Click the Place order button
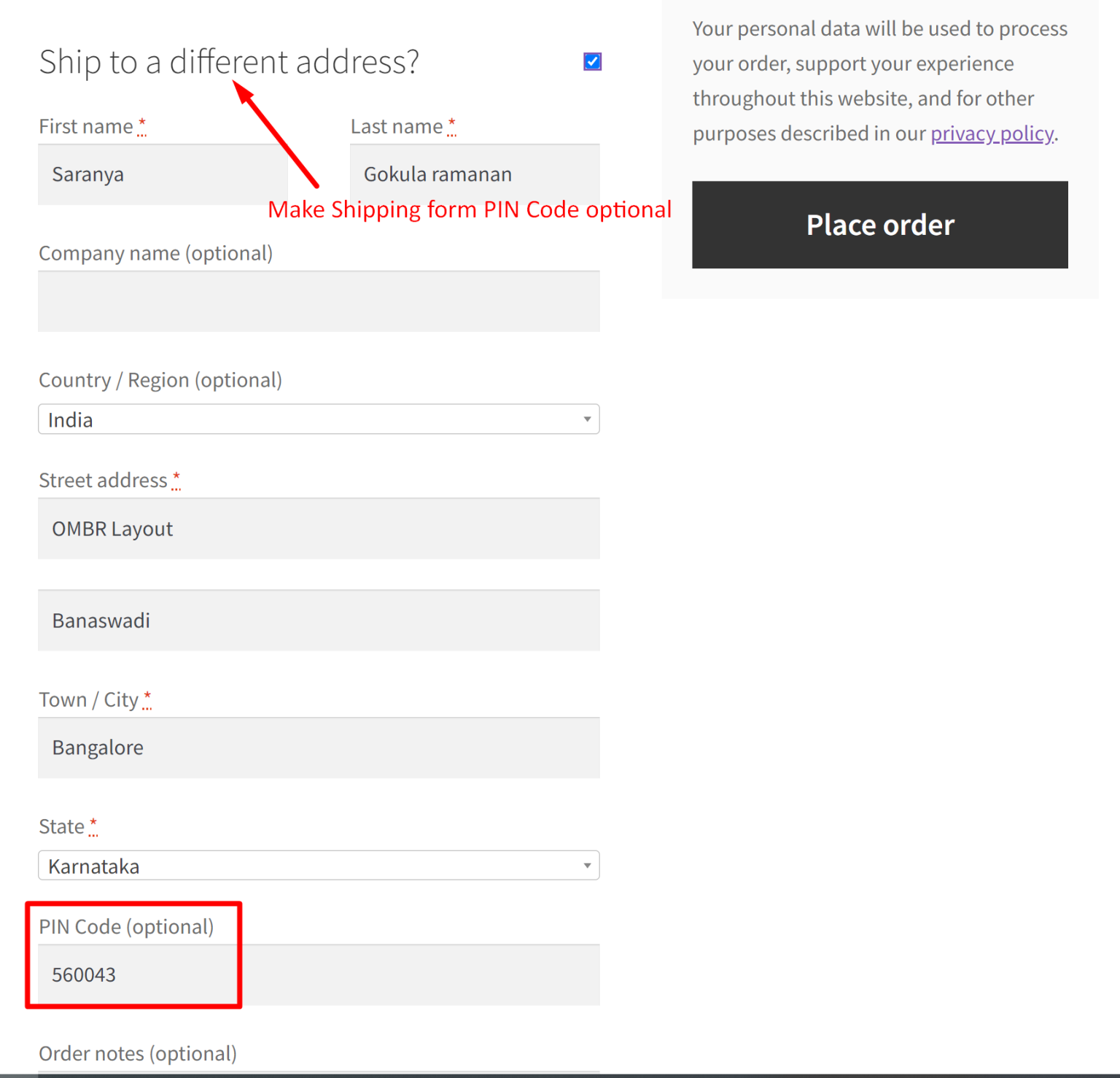 [x=879, y=225]
